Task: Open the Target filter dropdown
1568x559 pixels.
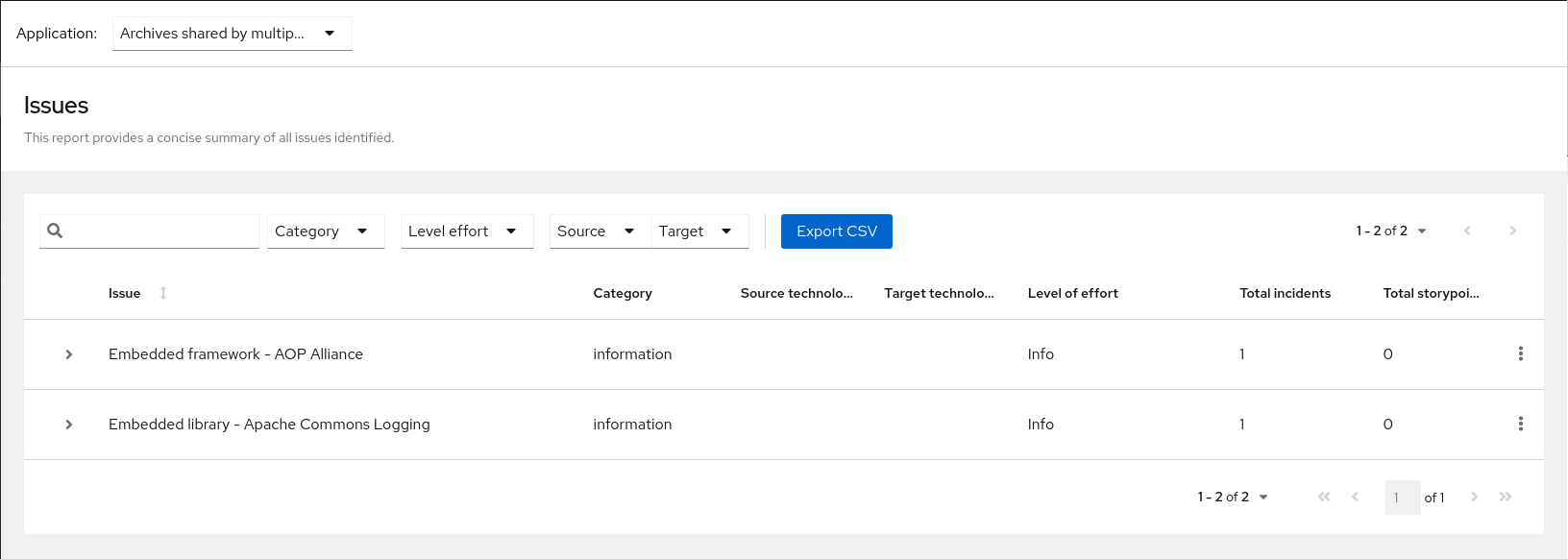Action: coord(699,231)
